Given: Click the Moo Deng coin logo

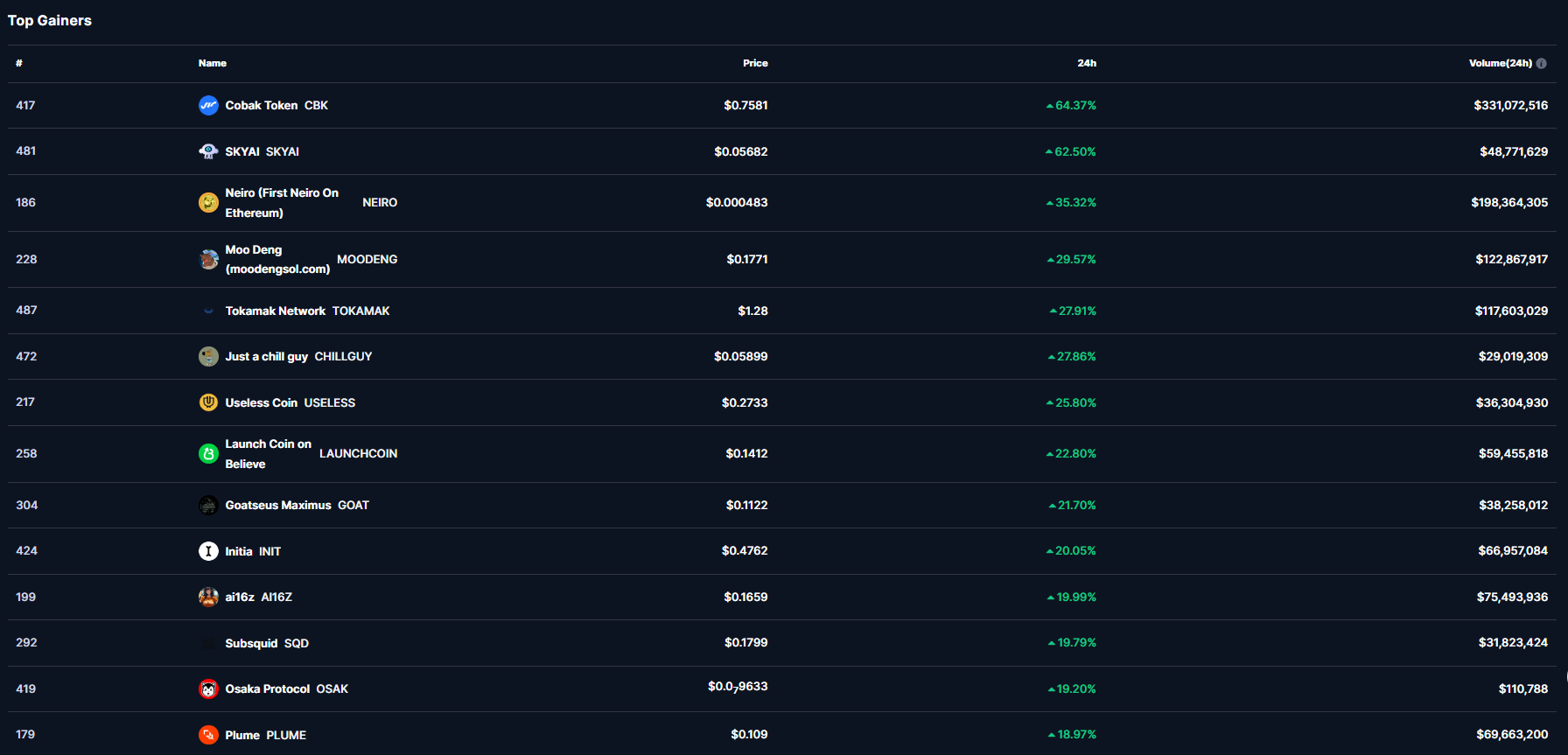Looking at the screenshot, I should tap(208, 260).
